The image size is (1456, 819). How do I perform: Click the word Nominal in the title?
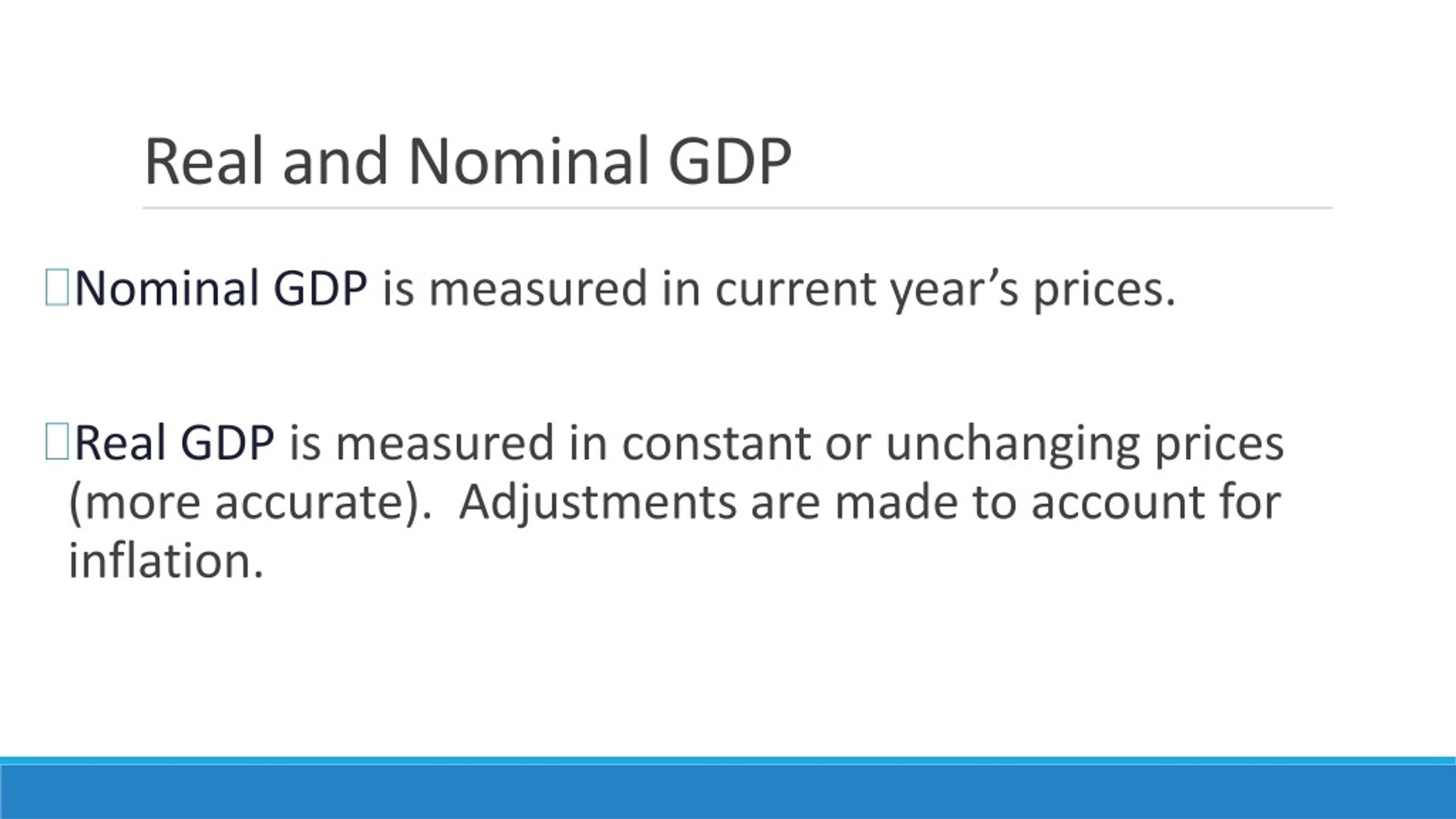528,161
